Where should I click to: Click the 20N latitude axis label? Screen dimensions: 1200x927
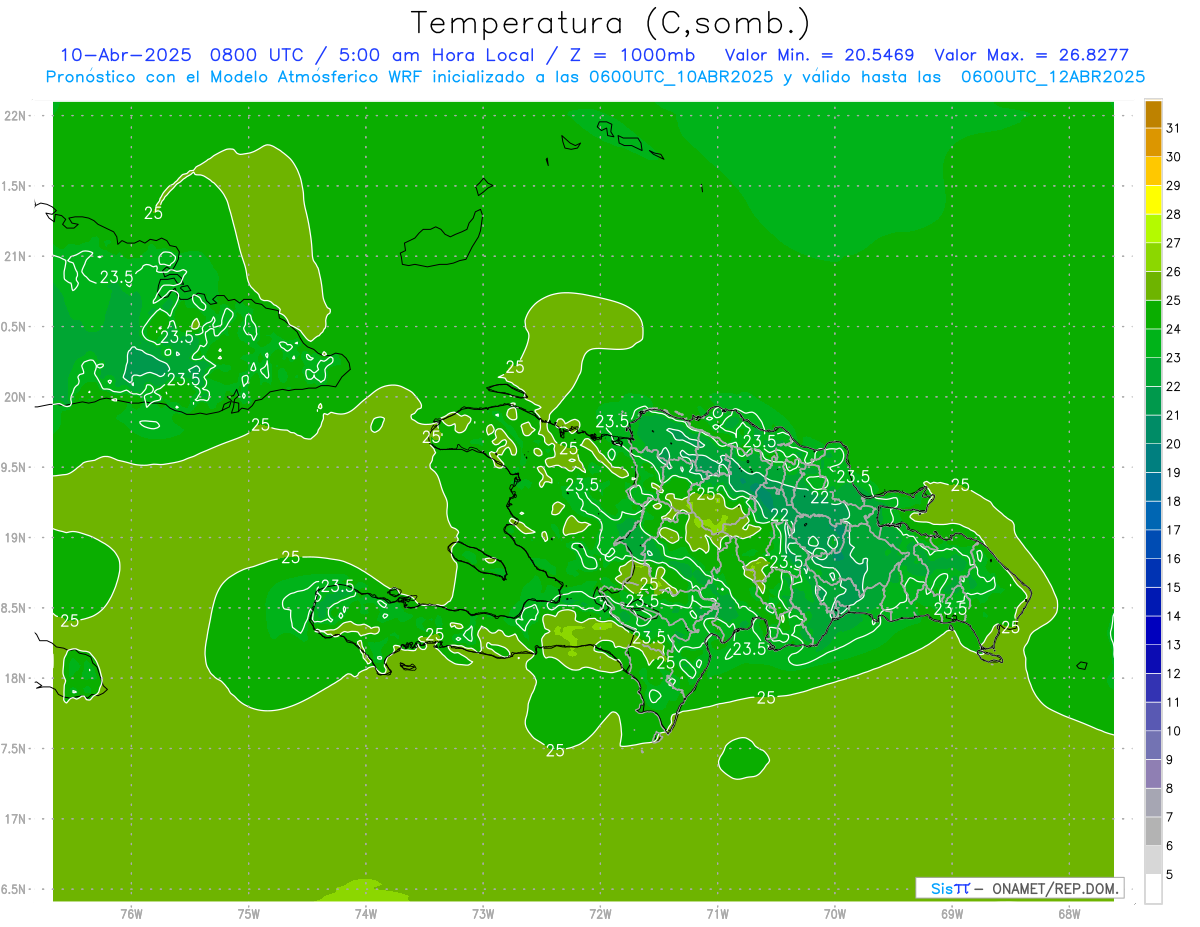[16, 397]
